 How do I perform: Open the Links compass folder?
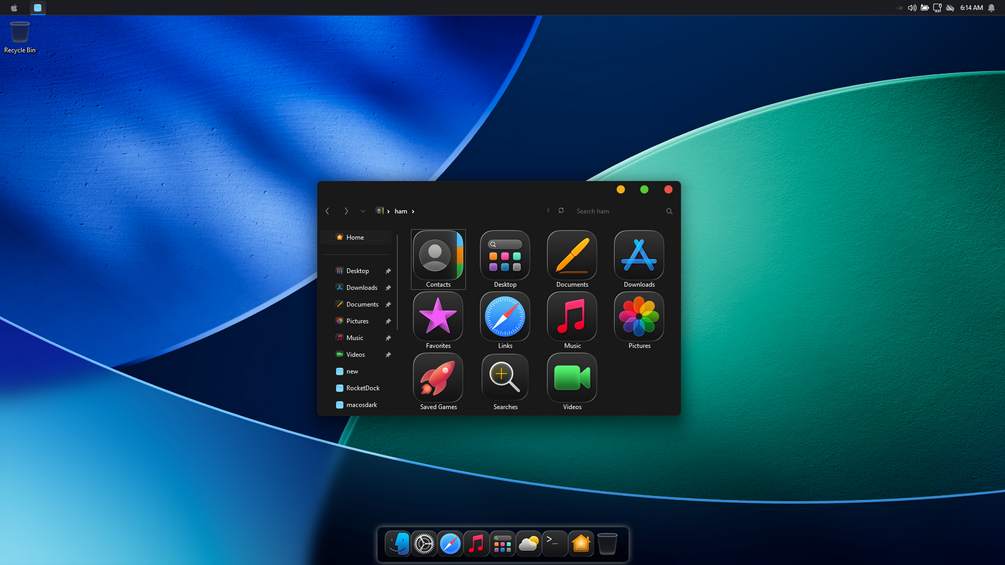505,320
